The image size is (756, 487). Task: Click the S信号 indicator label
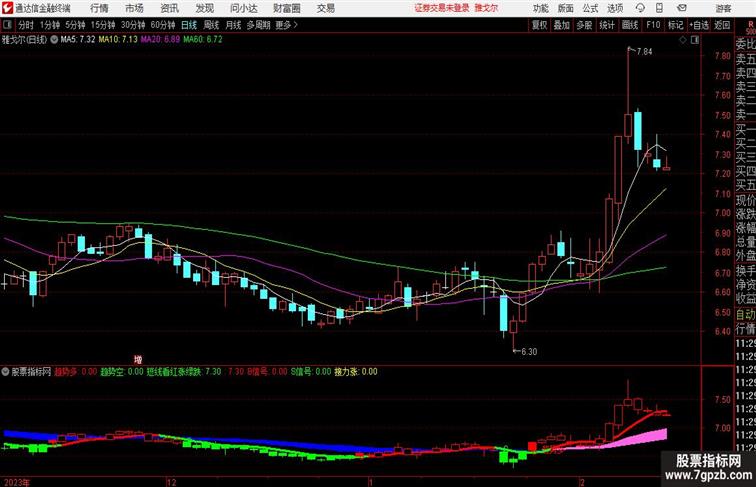(311, 372)
